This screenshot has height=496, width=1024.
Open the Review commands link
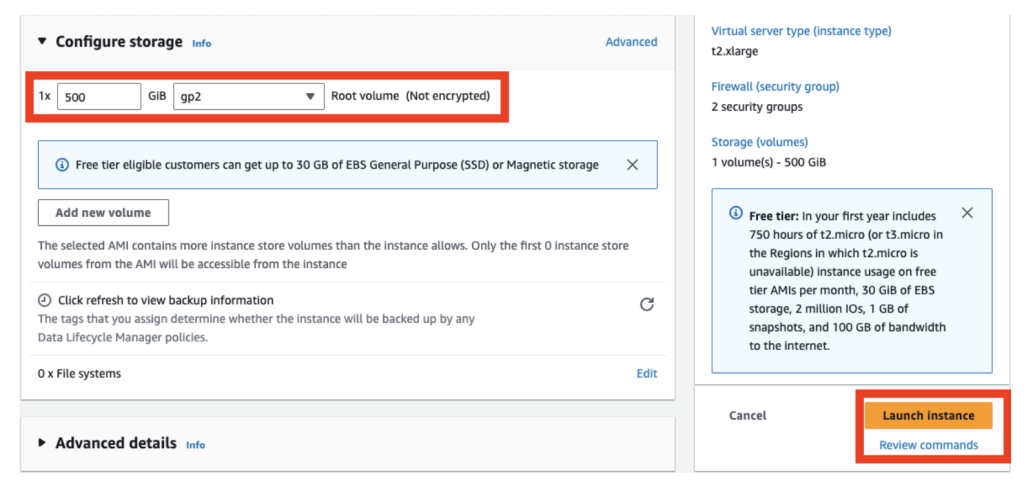[928, 445]
